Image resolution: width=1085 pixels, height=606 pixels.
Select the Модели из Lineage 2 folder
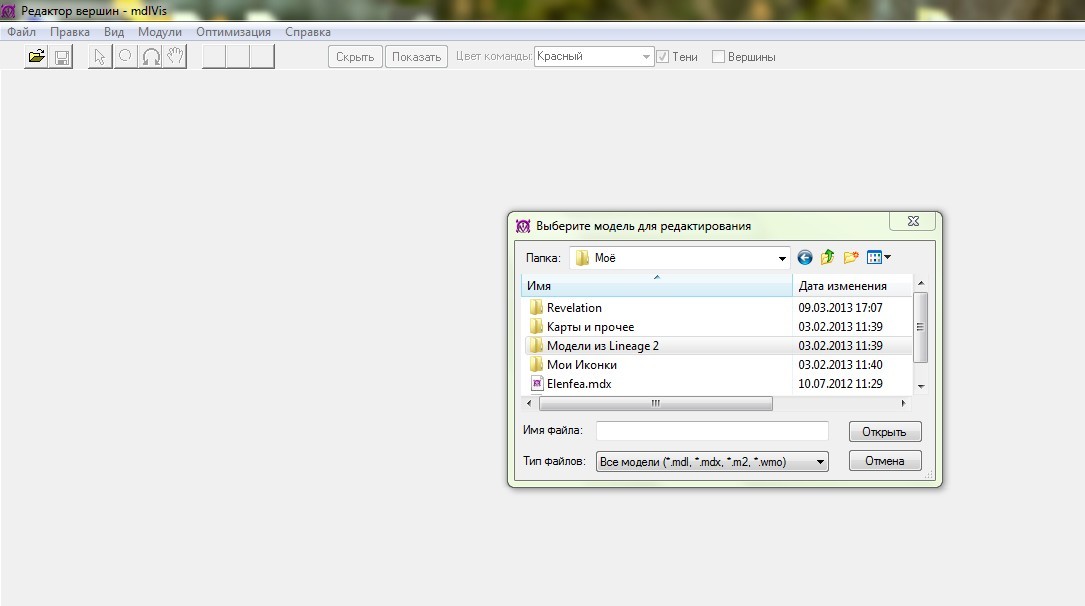(603, 345)
